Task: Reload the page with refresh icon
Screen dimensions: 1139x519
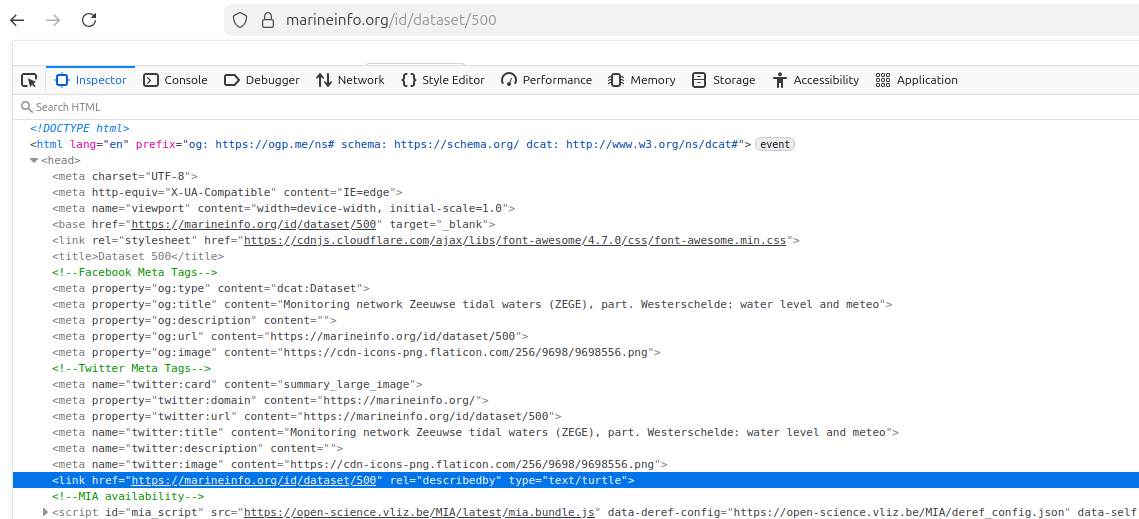Action: (89, 20)
